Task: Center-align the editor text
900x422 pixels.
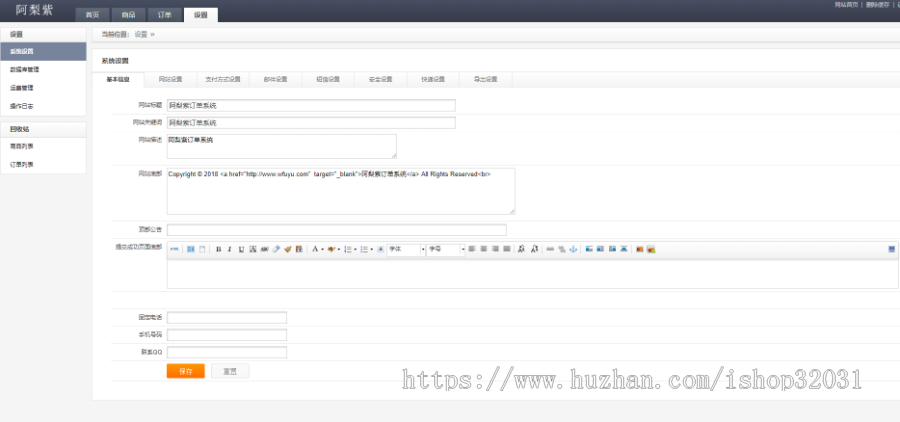Action: [483, 249]
